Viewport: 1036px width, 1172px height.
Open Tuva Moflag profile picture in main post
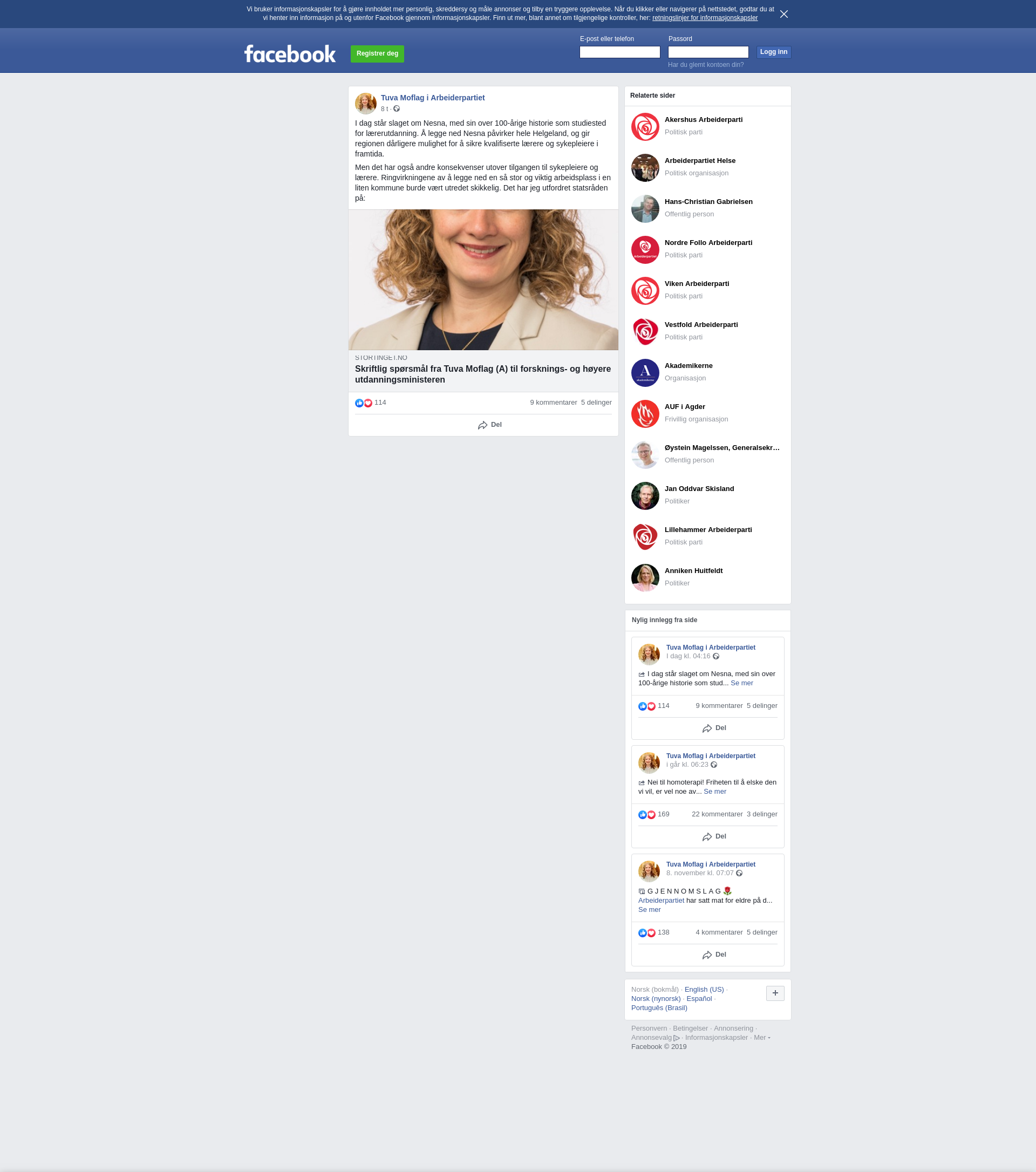(x=365, y=104)
